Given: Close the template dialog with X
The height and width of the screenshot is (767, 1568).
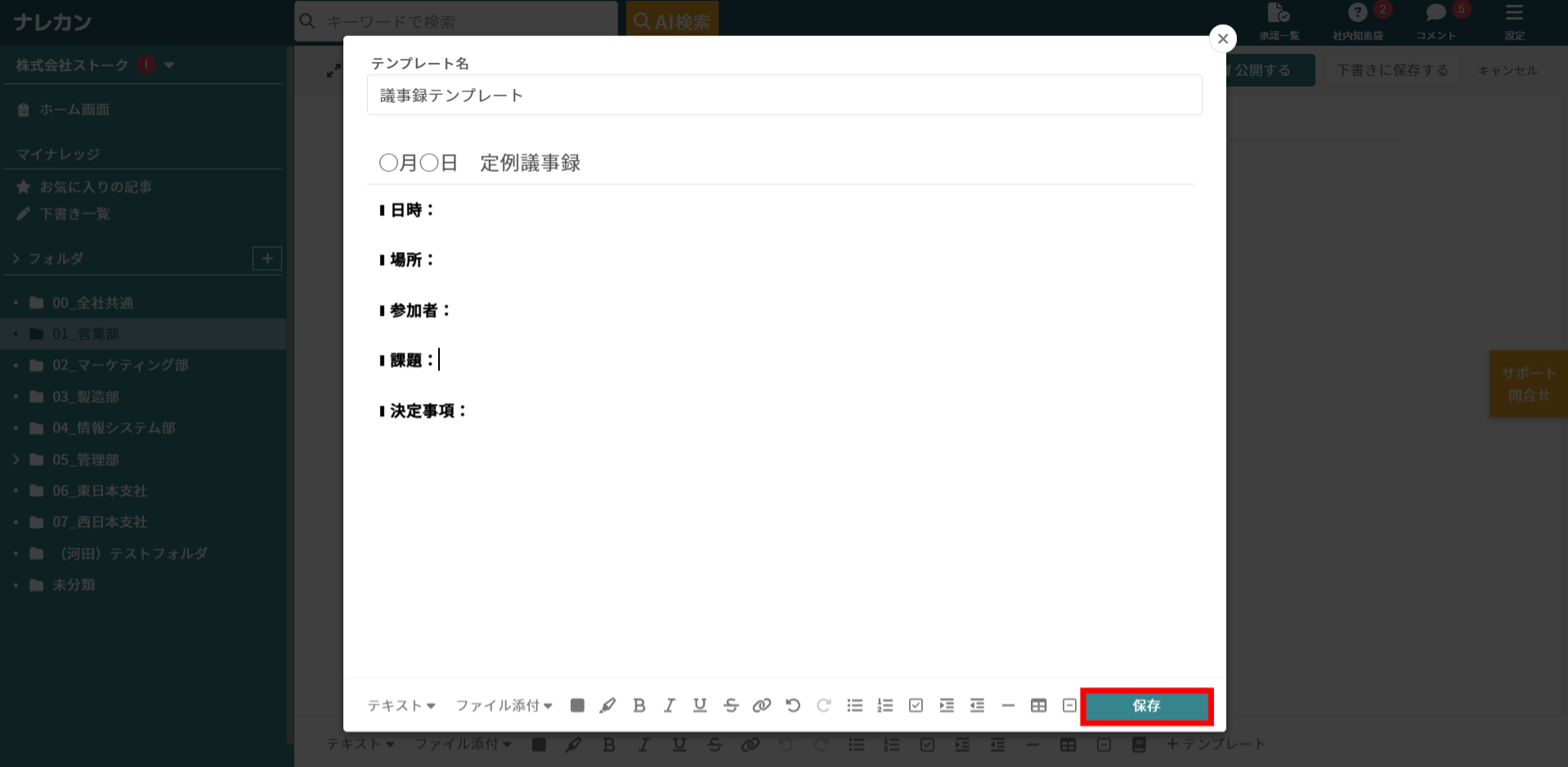Looking at the screenshot, I should click(1222, 38).
